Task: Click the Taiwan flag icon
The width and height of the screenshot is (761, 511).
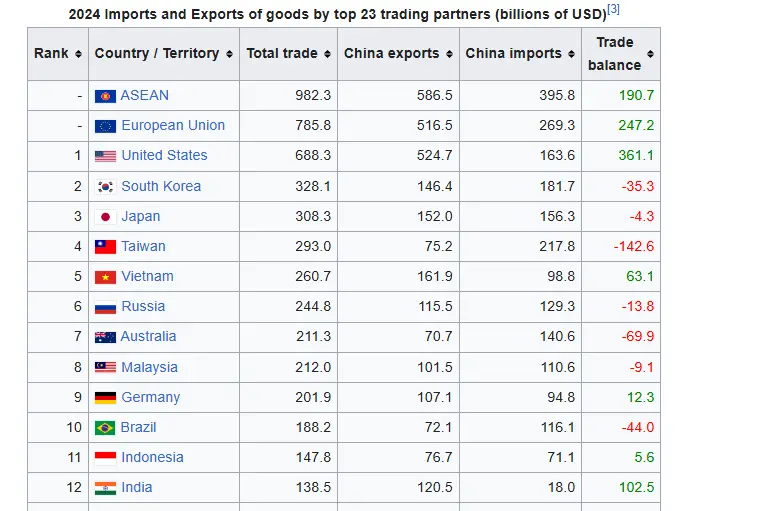Action: coord(105,247)
